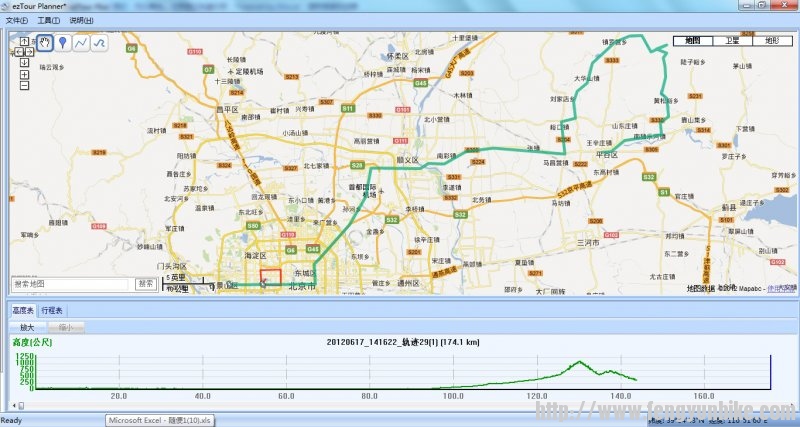Switch map view to 地形 terrain mode
The height and width of the screenshot is (427, 800).
771,41
